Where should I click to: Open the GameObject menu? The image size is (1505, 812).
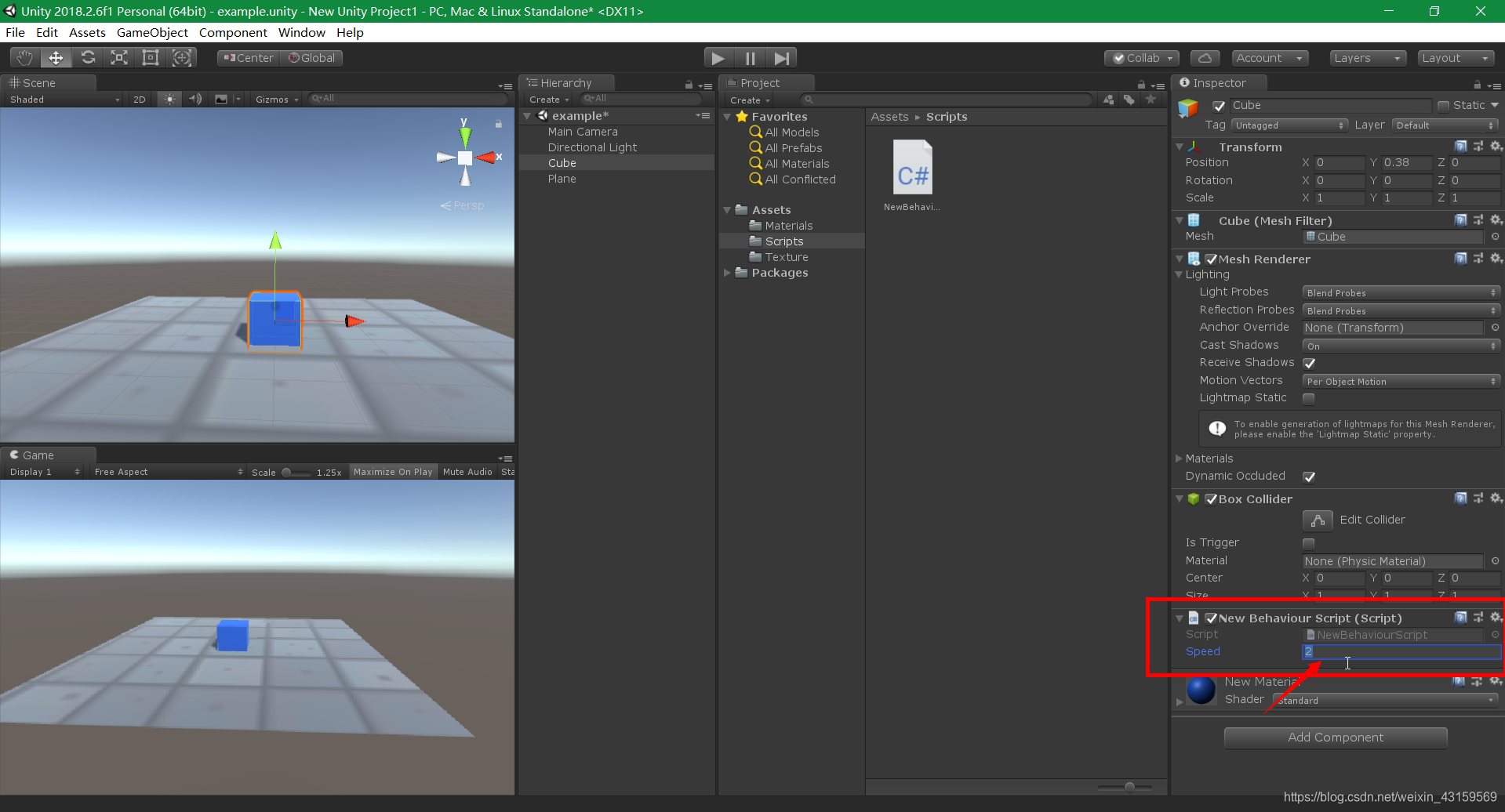(x=152, y=32)
